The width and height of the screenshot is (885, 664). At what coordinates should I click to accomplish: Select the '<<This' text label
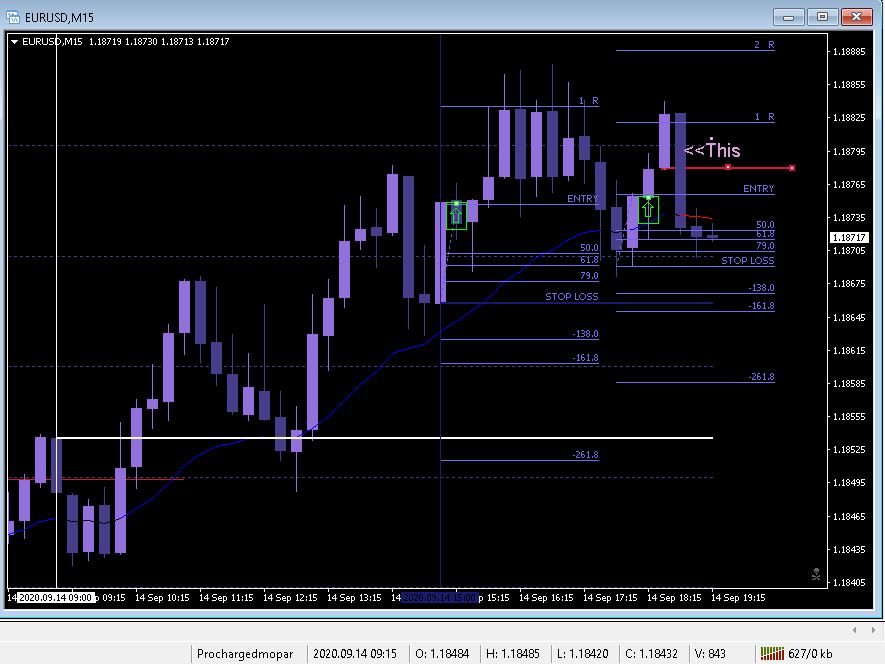point(712,150)
